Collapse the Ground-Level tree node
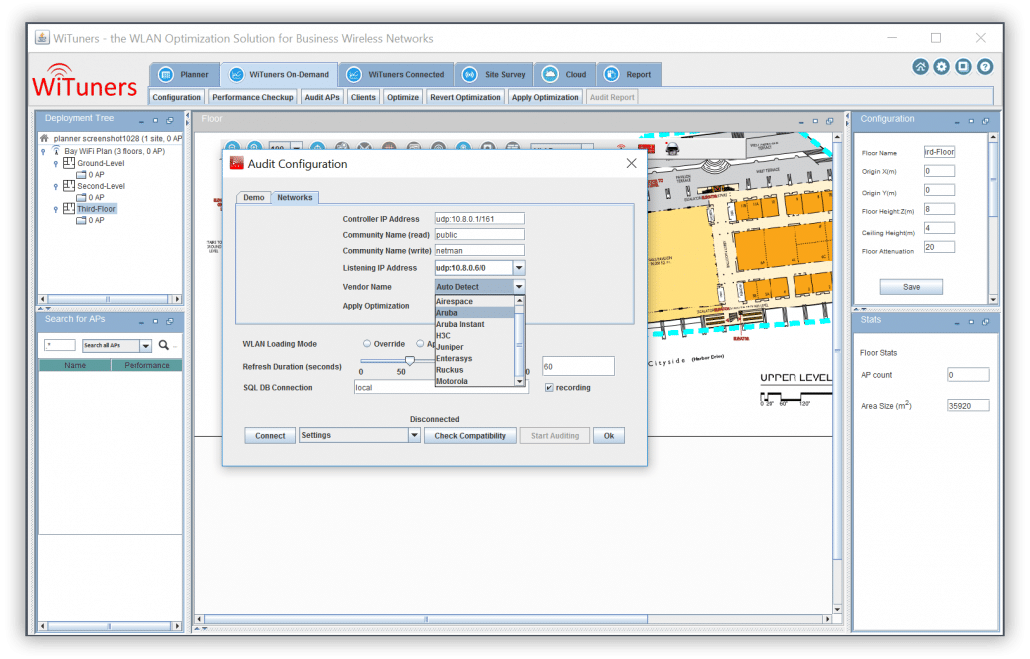The image size is (1030, 659). tap(56, 164)
